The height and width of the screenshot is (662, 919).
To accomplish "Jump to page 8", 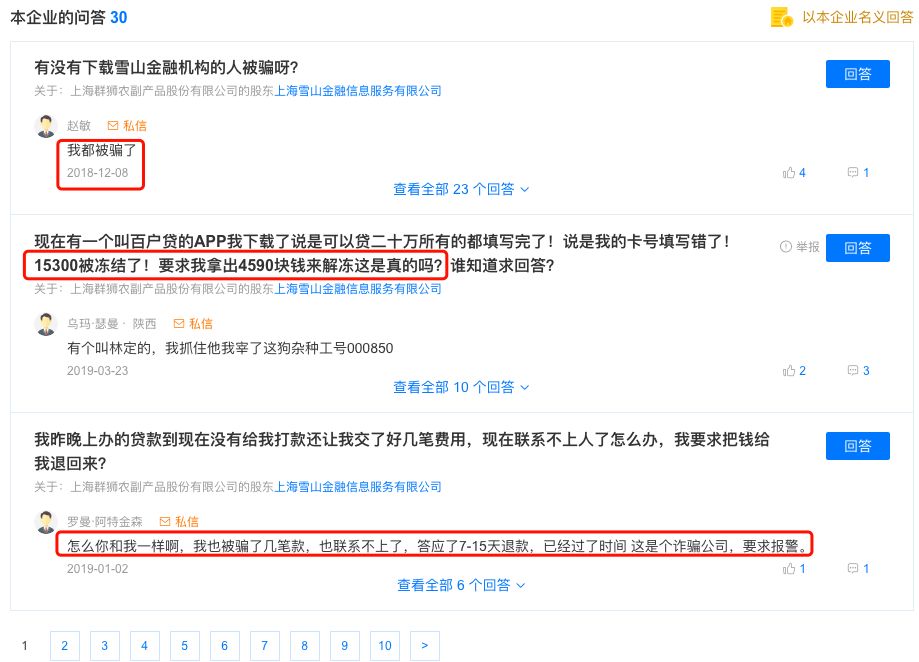I will point(305,646).
